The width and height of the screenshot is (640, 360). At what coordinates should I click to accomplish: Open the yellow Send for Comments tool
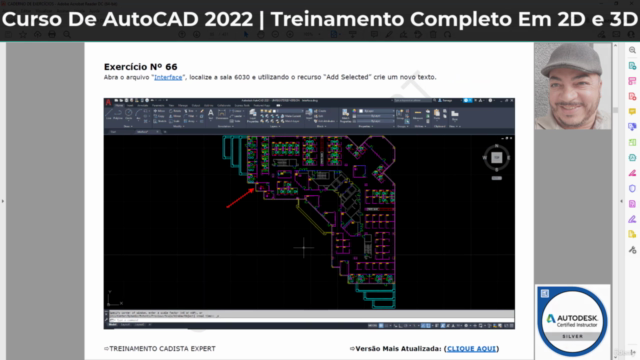(x=632, y=234)
